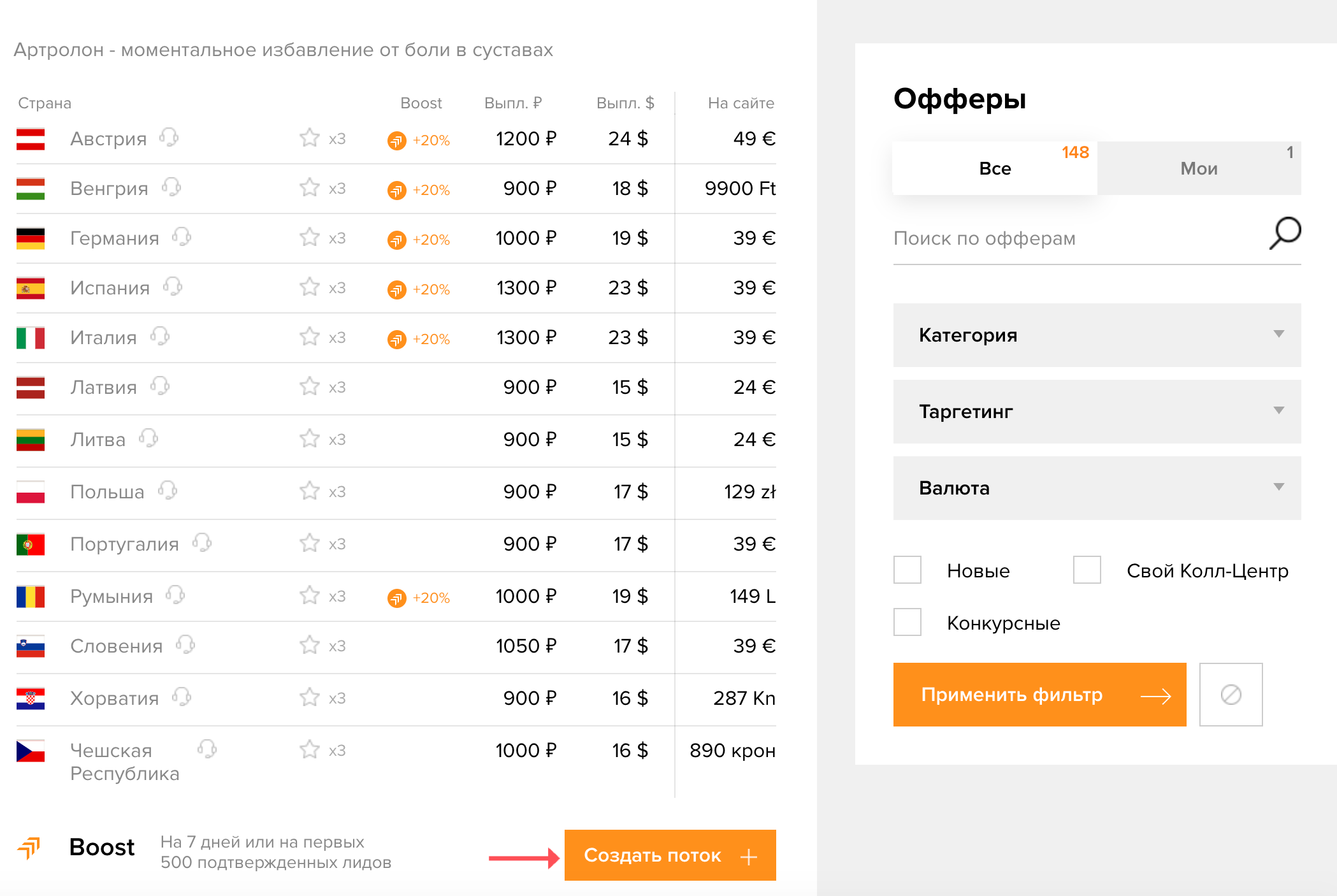Viewport: 1337px width, 896px height.
Task: Click the boost badge icon in Germany row
Action: tap(397, 240)
